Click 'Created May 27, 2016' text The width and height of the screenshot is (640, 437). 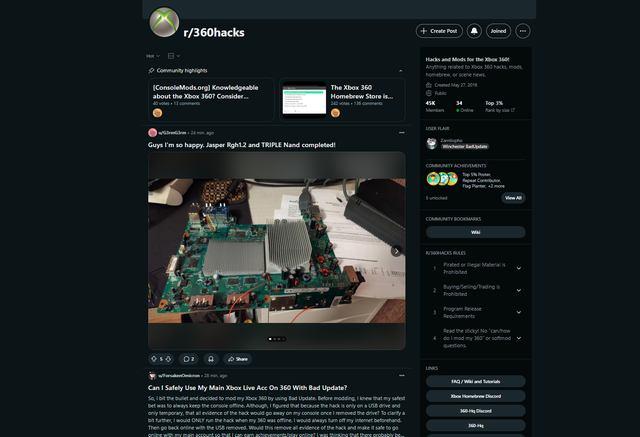(x=456, y=85)
